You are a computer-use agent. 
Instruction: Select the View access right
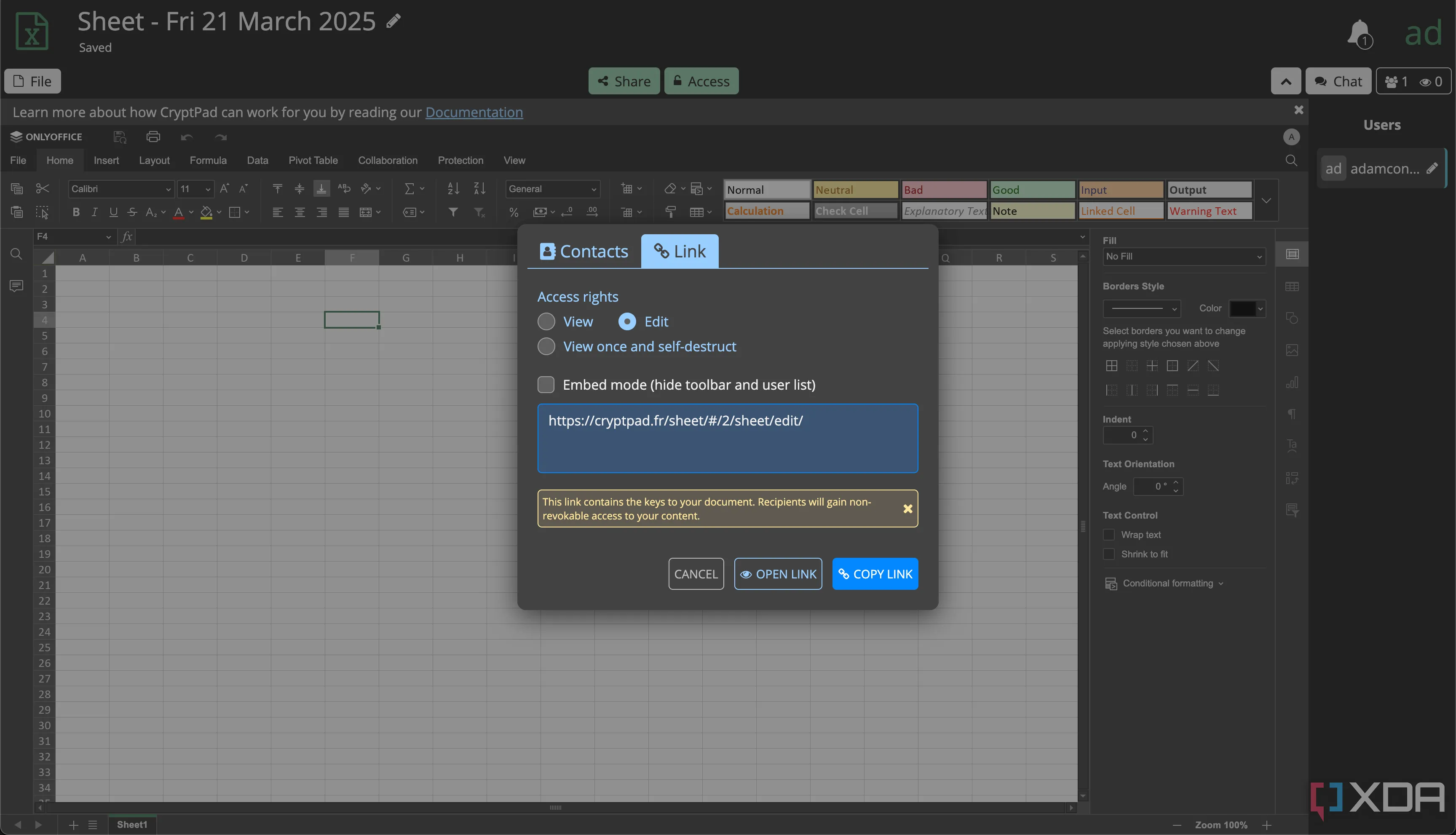click(x=546, y=321)
